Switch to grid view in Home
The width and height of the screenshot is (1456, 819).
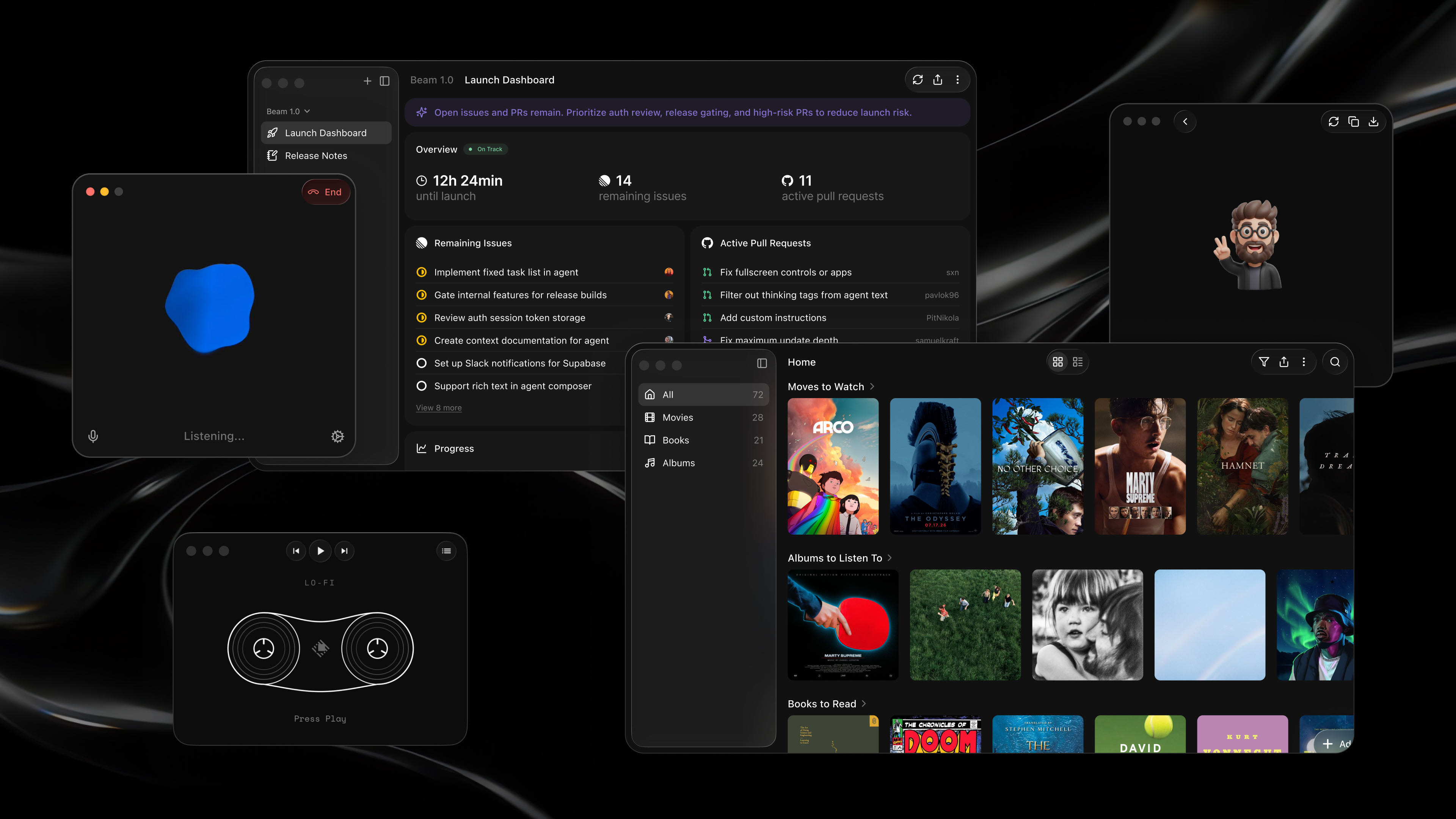coord(1057,362)
